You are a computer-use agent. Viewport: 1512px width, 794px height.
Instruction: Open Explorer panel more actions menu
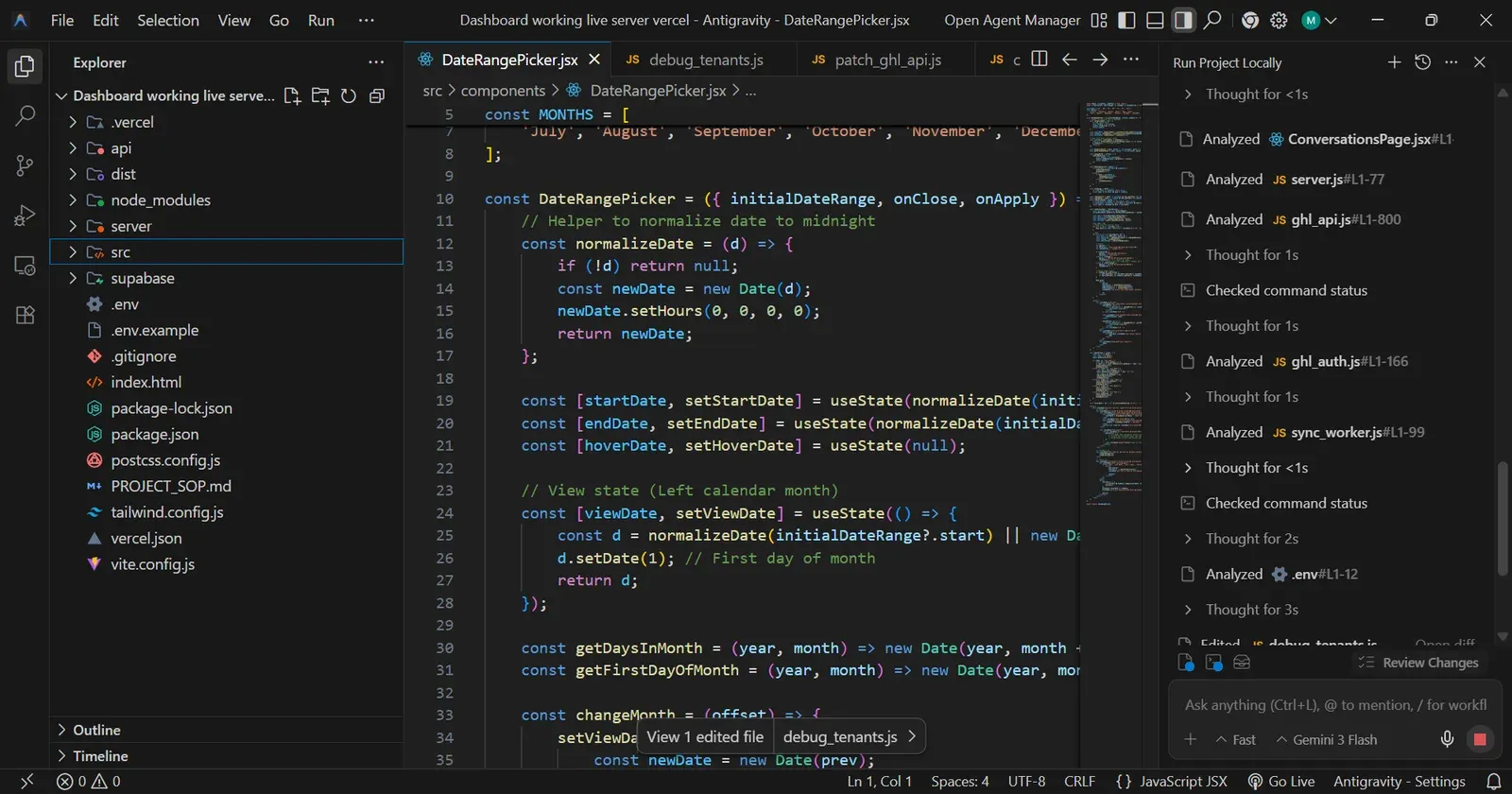pyautogui.click(x=376, y=62)
